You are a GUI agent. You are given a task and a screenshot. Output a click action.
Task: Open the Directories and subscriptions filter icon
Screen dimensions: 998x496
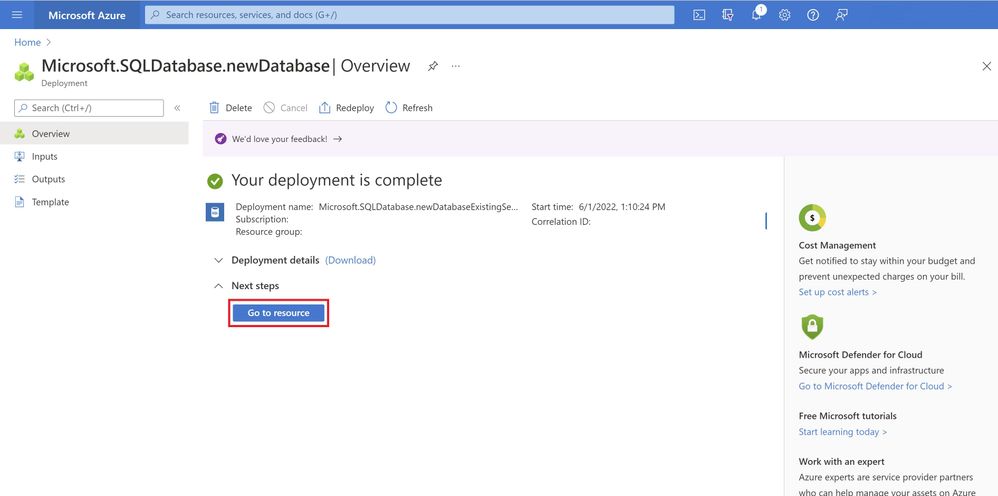coord(728,15)
